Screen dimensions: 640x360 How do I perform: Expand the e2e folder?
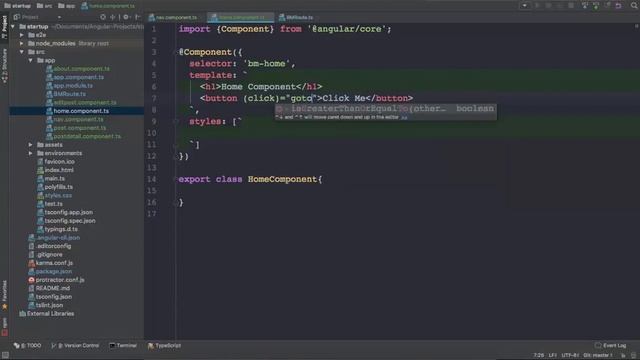click(x=22, y=35)
